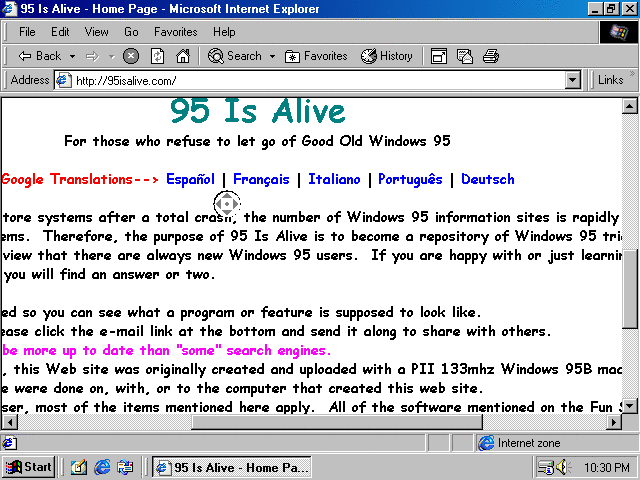Open the Edit menu
This screenshot has width=640, height=480.
(60, 32)
